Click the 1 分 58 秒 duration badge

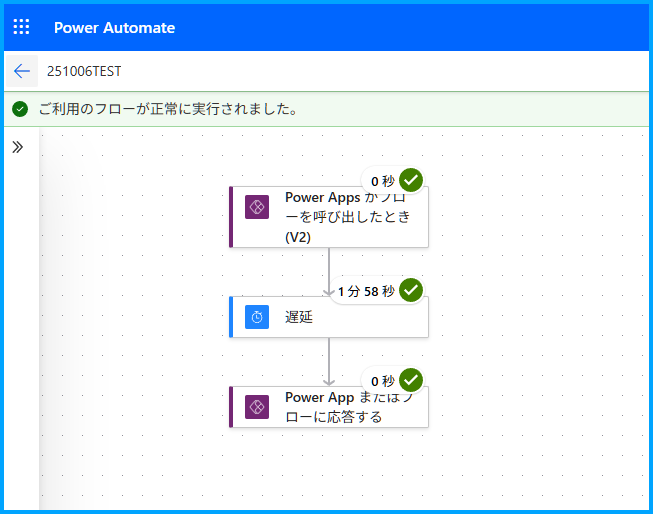366,291
